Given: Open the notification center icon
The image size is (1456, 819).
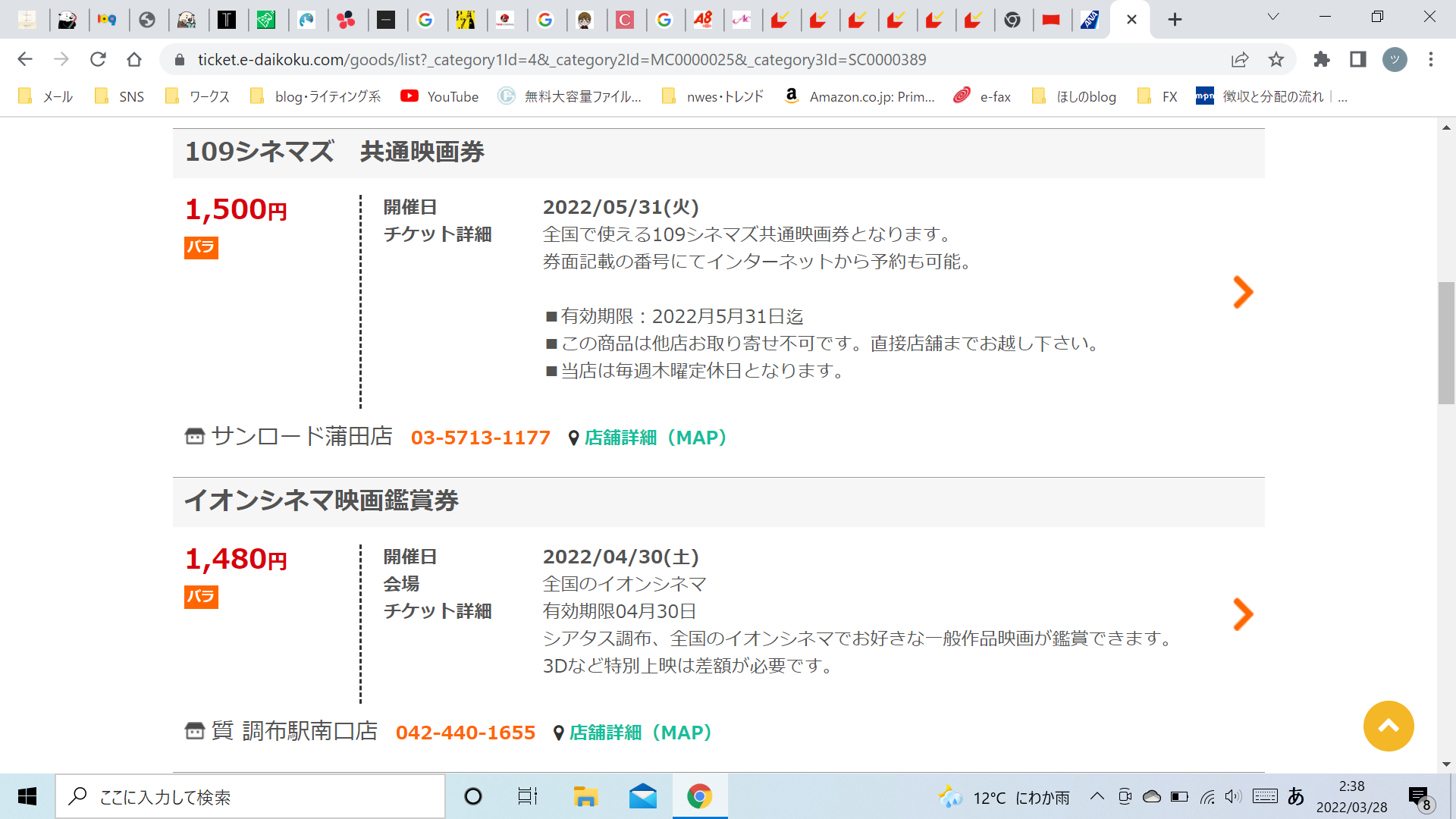Looking at the screenshot, I should 1420,798.
